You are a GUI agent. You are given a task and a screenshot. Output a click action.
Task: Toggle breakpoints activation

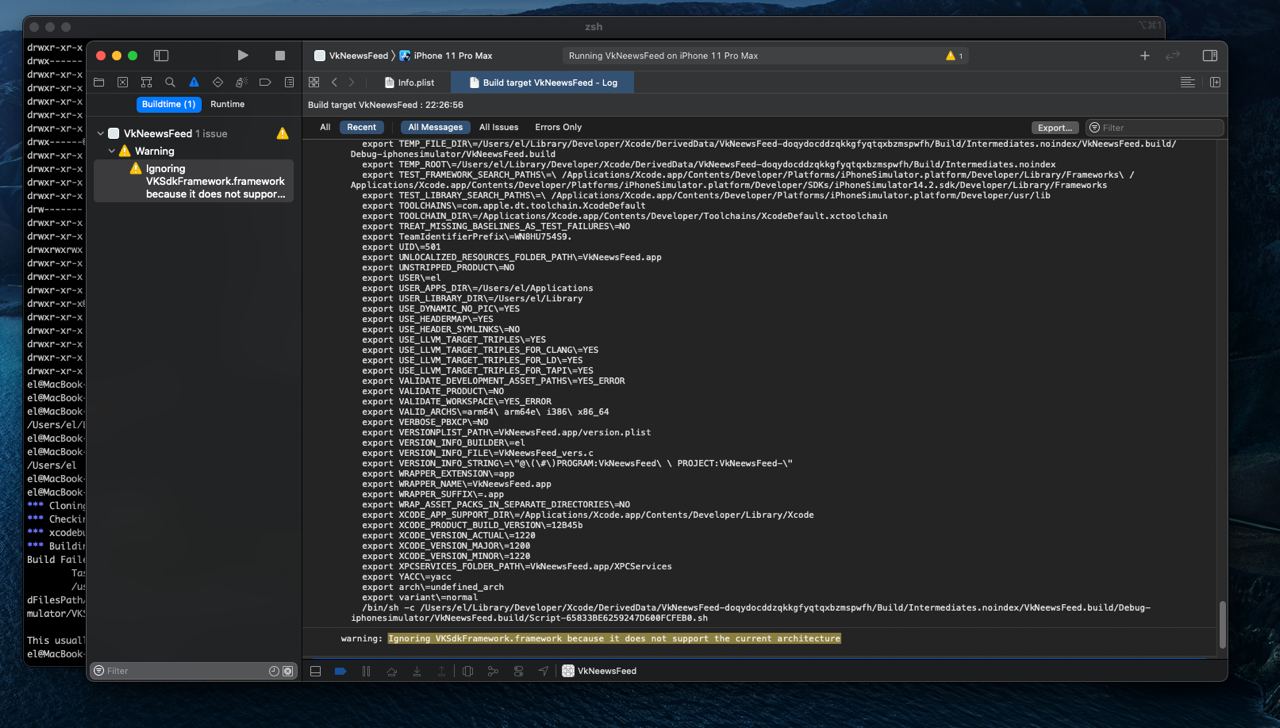click(340, 671)
